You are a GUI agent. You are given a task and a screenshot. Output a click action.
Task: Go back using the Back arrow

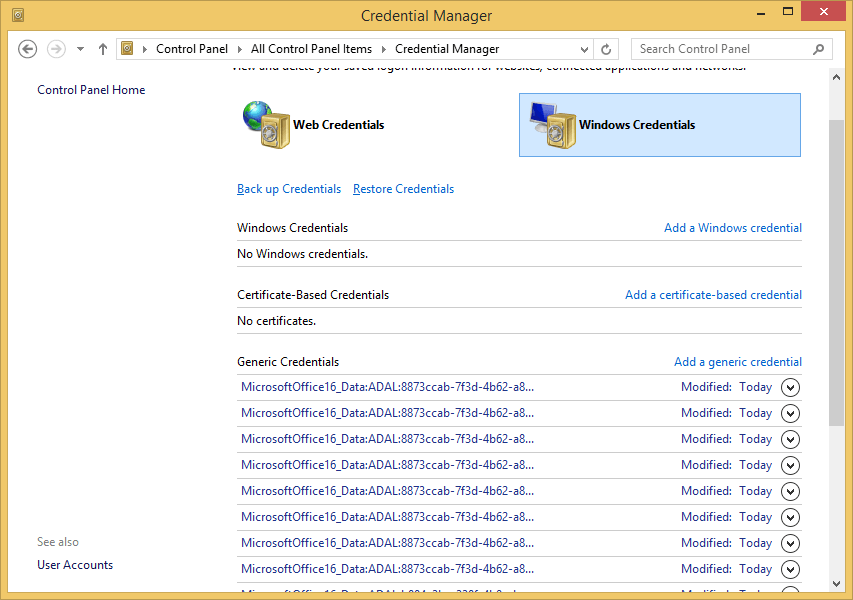click(28, 49)
